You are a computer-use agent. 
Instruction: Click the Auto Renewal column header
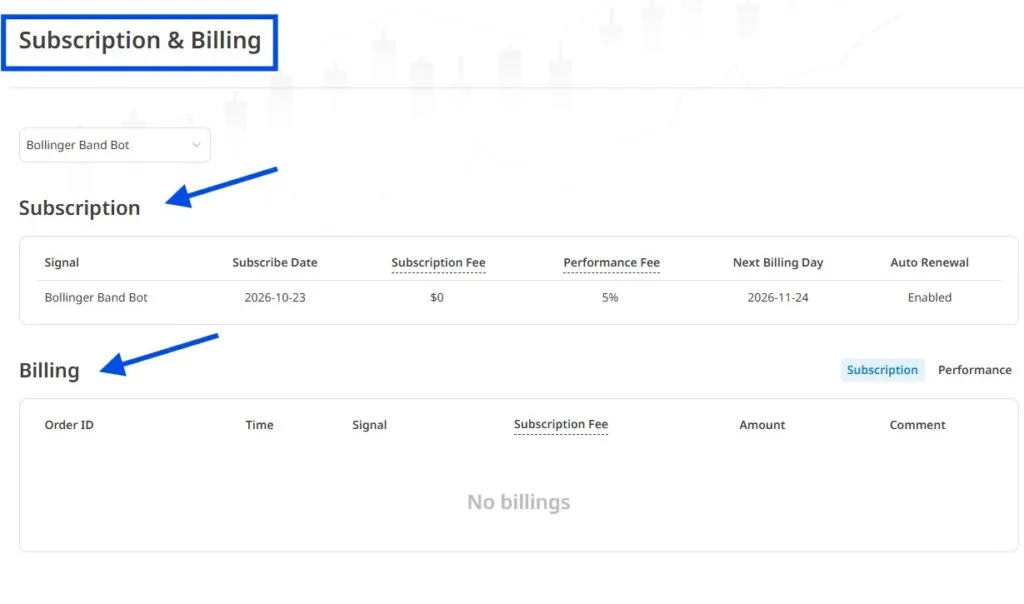click(929, 262)
